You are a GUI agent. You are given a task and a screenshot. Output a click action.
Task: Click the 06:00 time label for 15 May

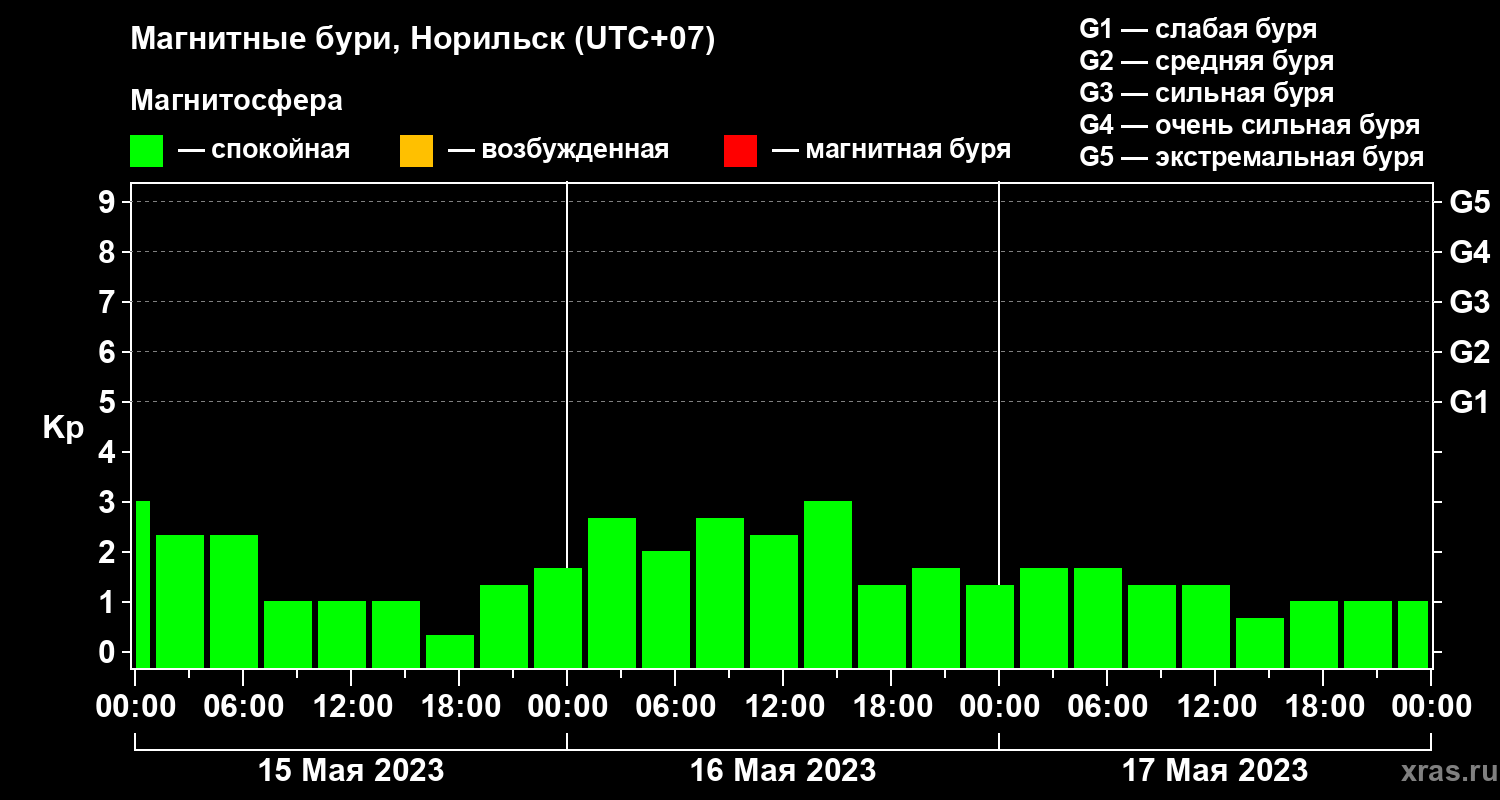243,706
